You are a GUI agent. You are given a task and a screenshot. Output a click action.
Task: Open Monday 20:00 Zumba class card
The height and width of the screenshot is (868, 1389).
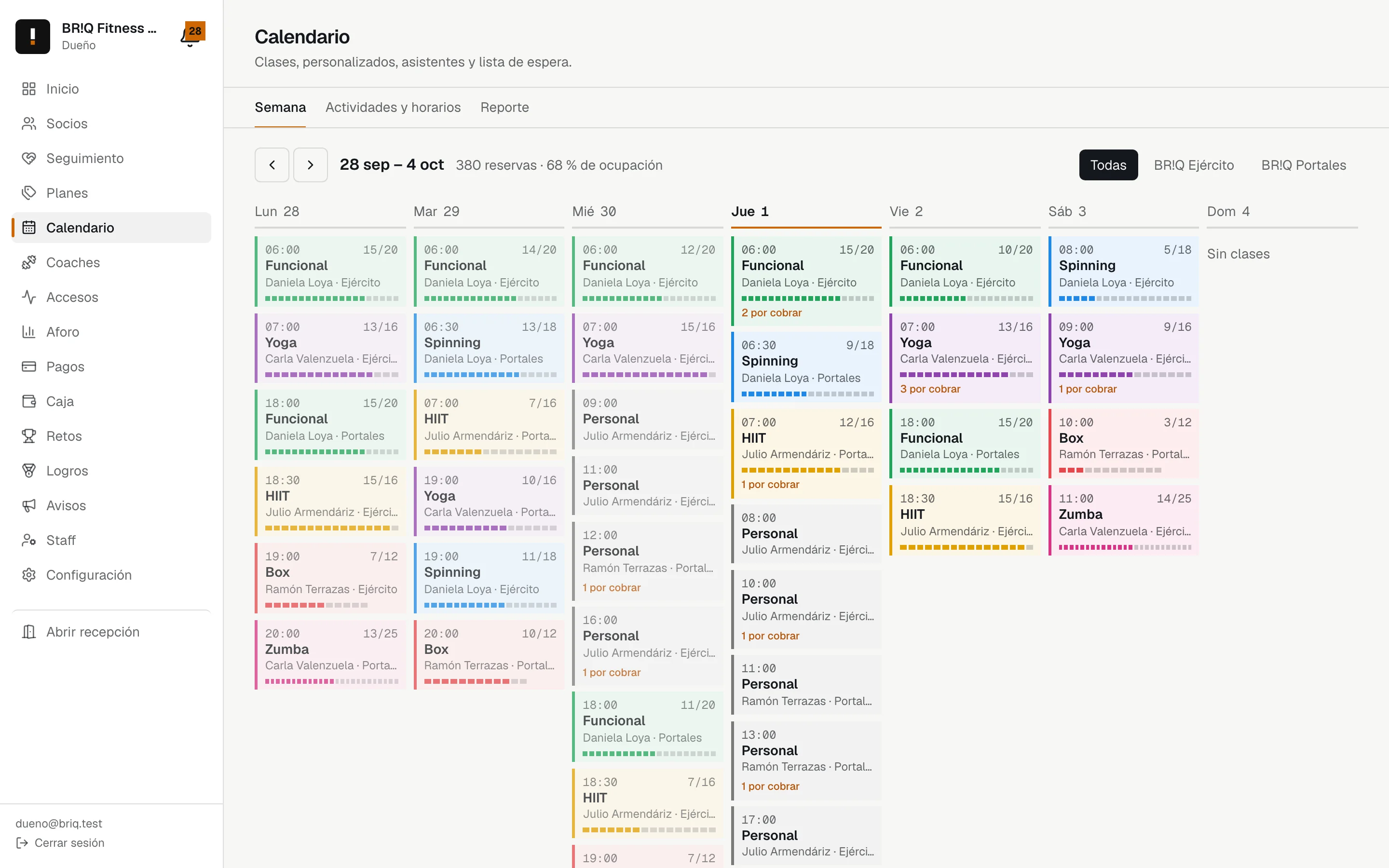click(330, 655)
